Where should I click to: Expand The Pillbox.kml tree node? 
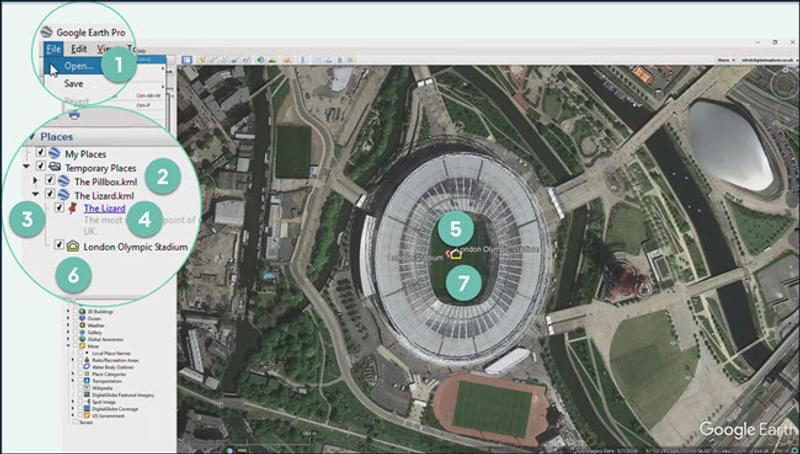(x=35, y=181)
